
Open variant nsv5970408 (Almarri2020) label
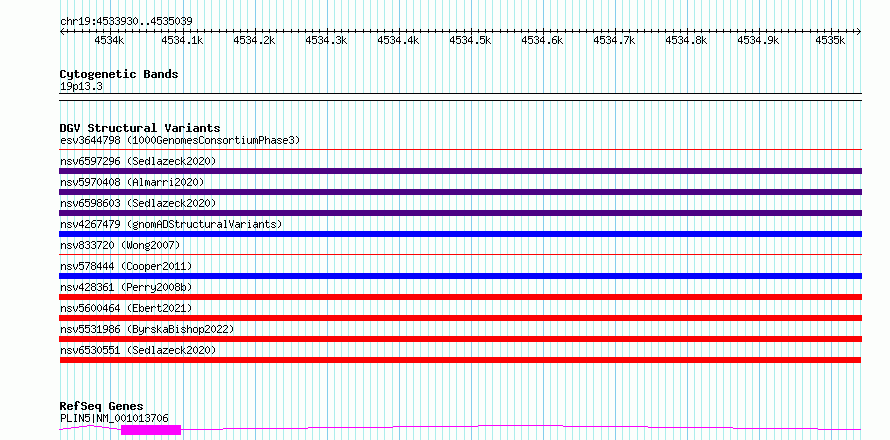(x=132, y=182)
